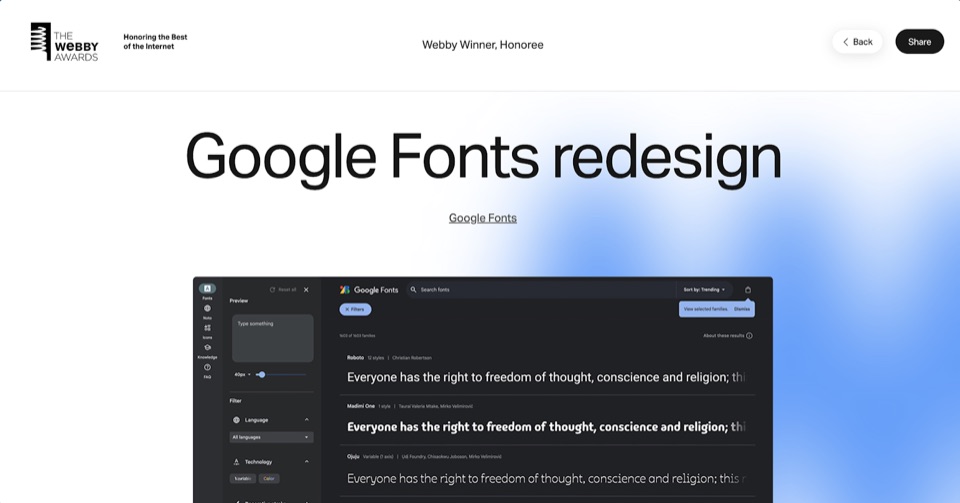Open the Icons section in sidebar
960x503 pixels.
tap(207, 328)
